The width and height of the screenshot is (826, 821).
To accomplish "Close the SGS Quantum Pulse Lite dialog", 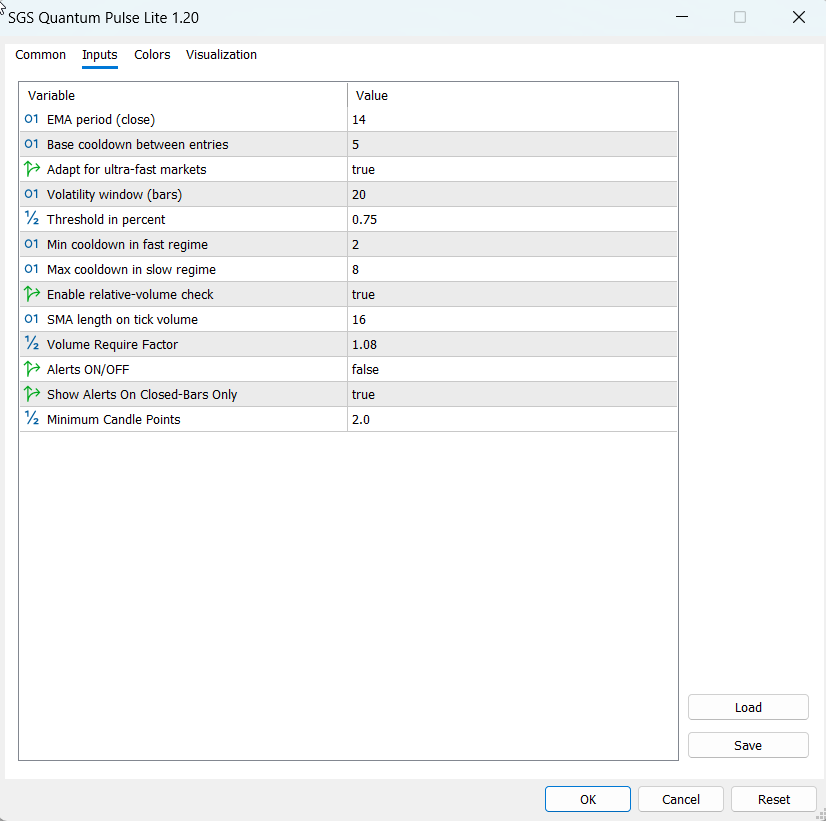I will coord(799,17).
